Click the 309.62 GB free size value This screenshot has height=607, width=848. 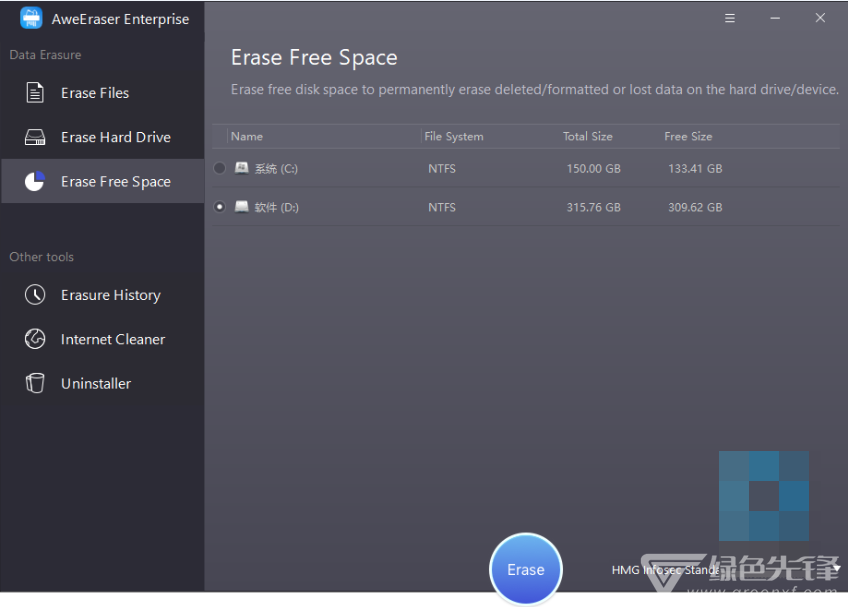(x=695, y=207)
